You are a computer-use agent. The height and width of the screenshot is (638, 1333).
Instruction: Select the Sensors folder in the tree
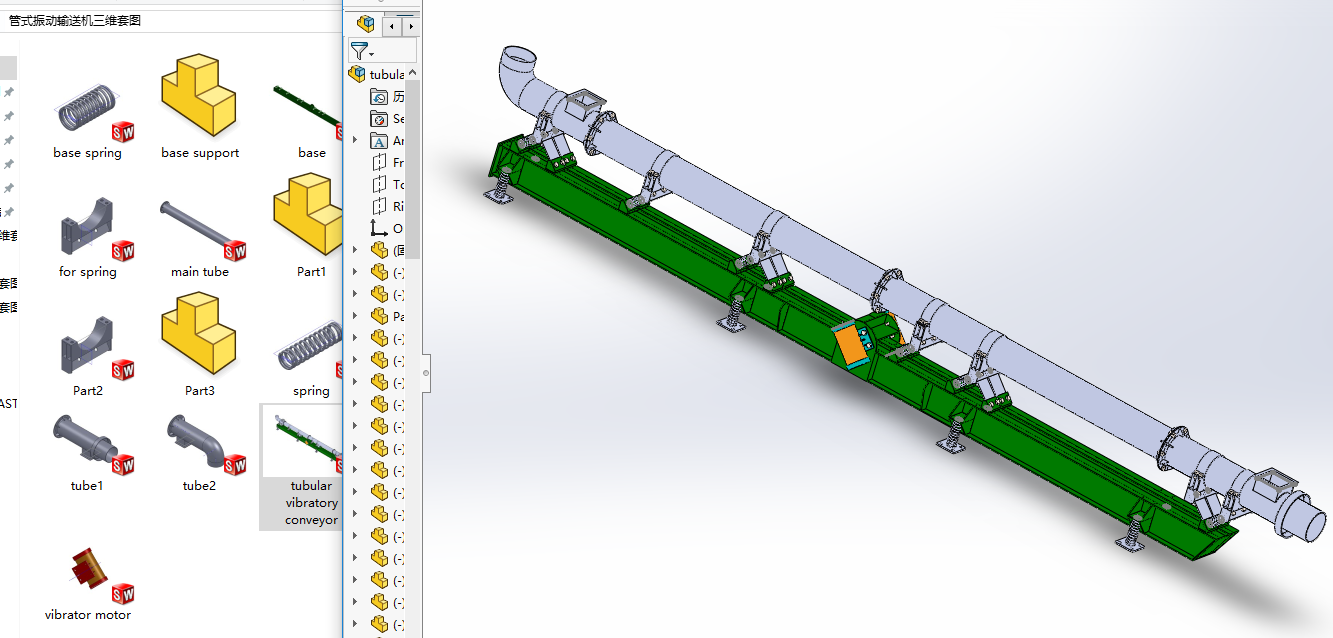tap(388, 119)
